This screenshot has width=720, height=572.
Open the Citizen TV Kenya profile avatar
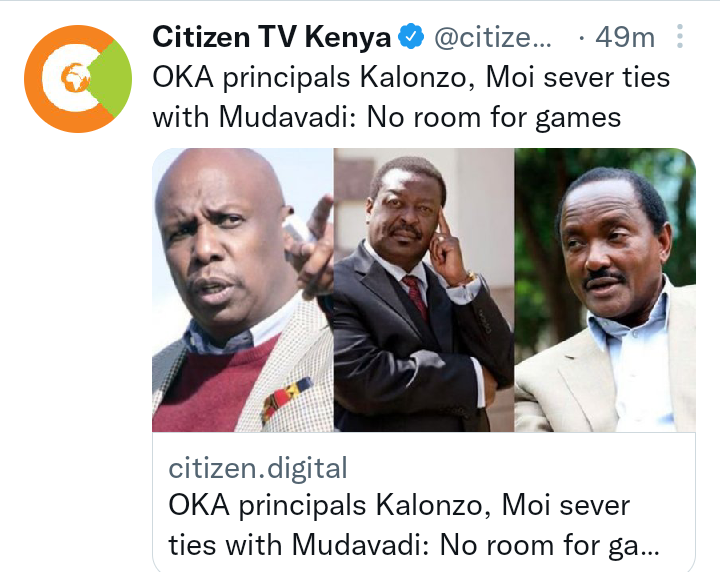[x=78, y=79]
